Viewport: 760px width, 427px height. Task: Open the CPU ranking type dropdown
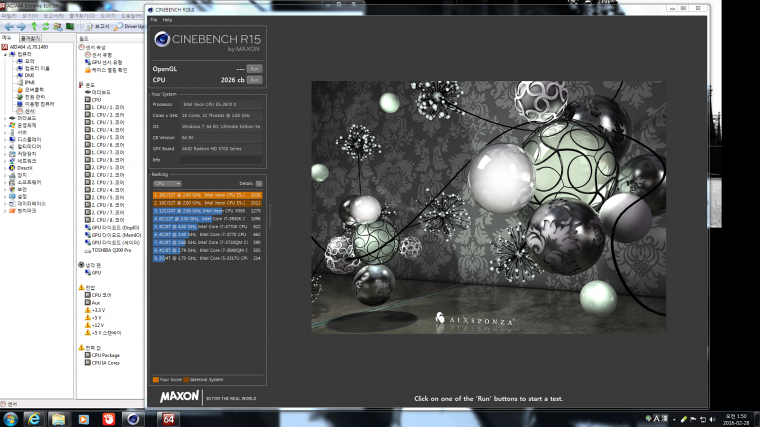[x=167, y=184]
